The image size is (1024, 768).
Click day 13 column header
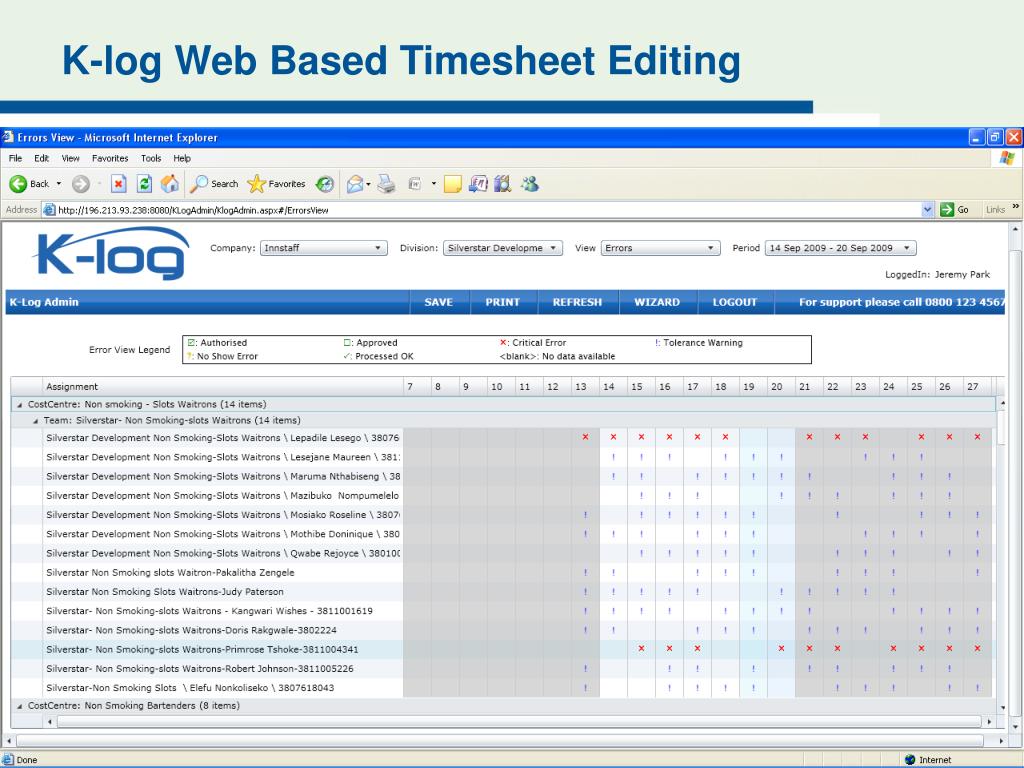pos(585,387)
